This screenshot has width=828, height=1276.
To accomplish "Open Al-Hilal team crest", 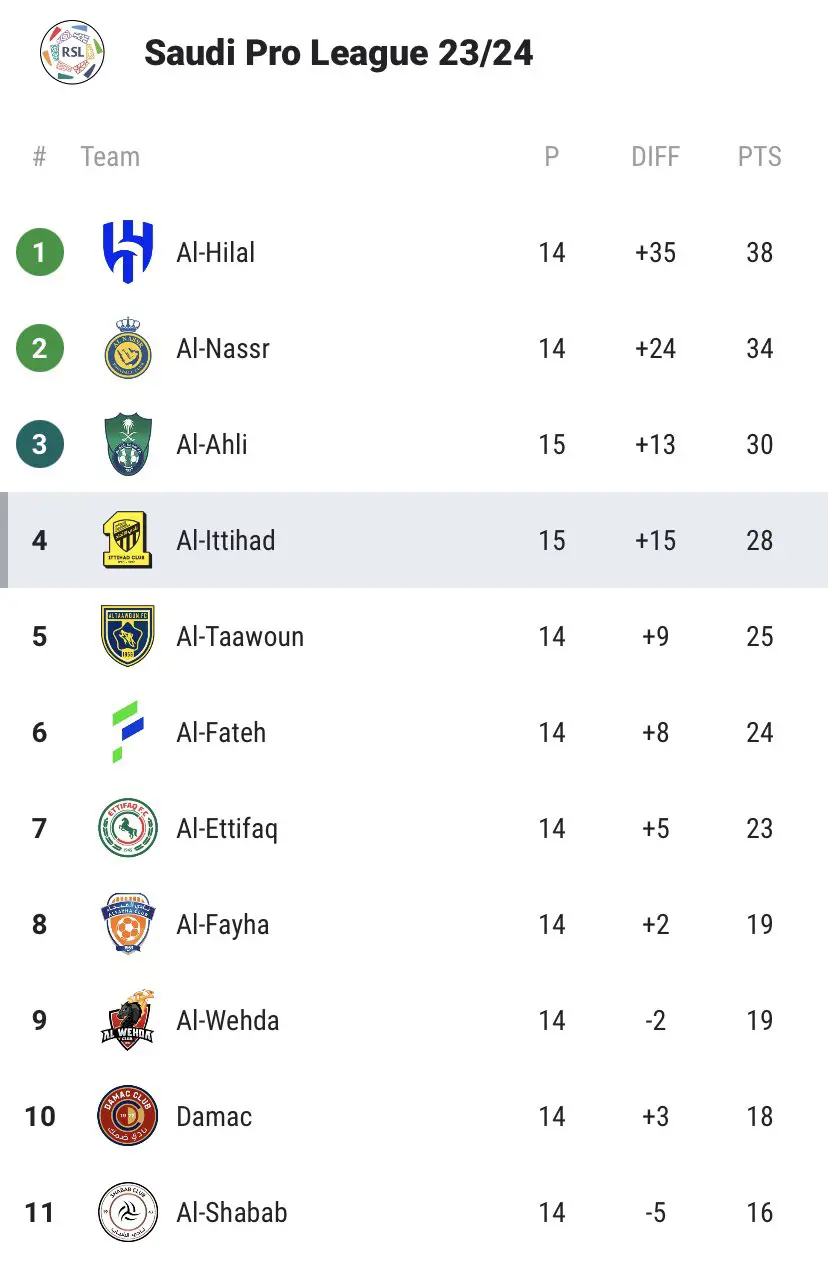I will point(128,252).
